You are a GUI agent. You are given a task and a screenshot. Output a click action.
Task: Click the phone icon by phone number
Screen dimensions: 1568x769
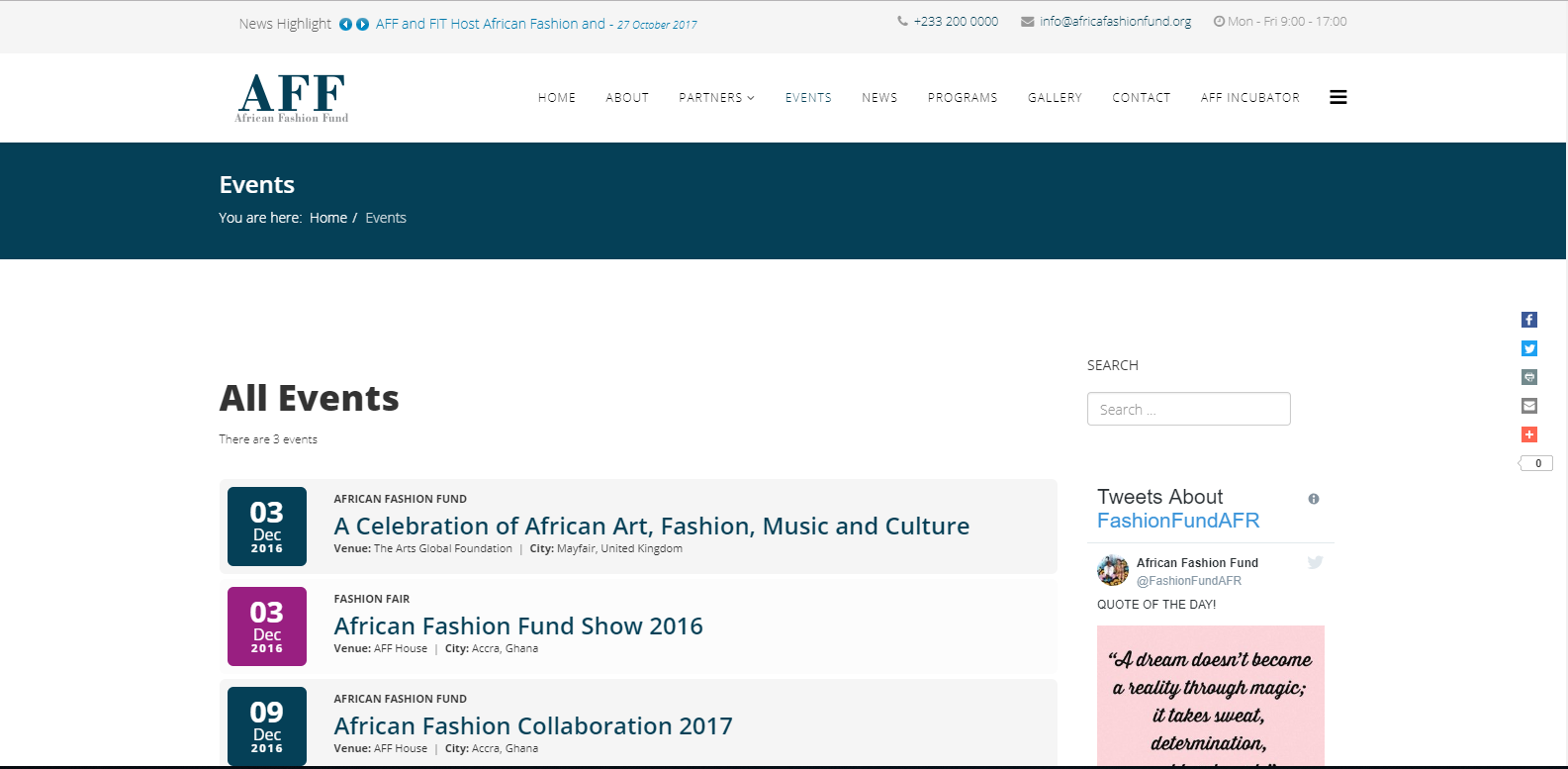click(x=902, y=21)
